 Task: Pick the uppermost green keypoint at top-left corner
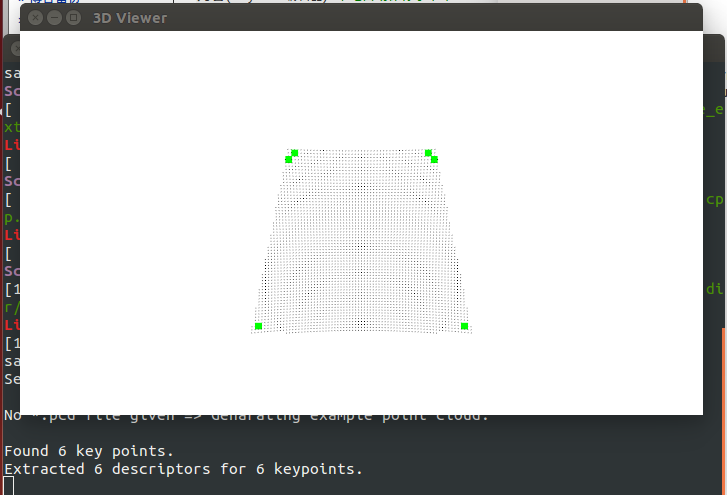294,153
